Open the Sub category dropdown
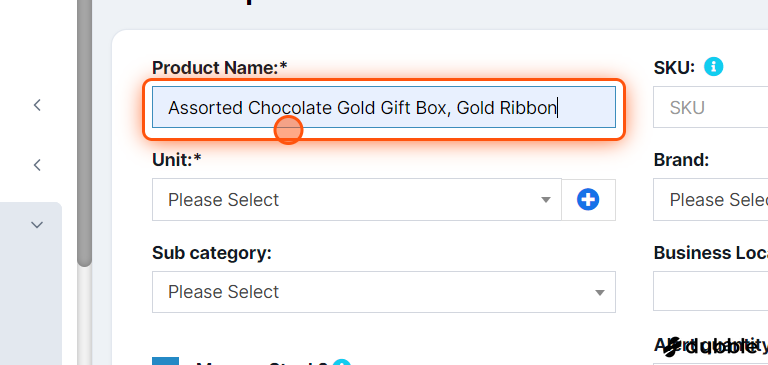768x365 pixels. (384, 292)
